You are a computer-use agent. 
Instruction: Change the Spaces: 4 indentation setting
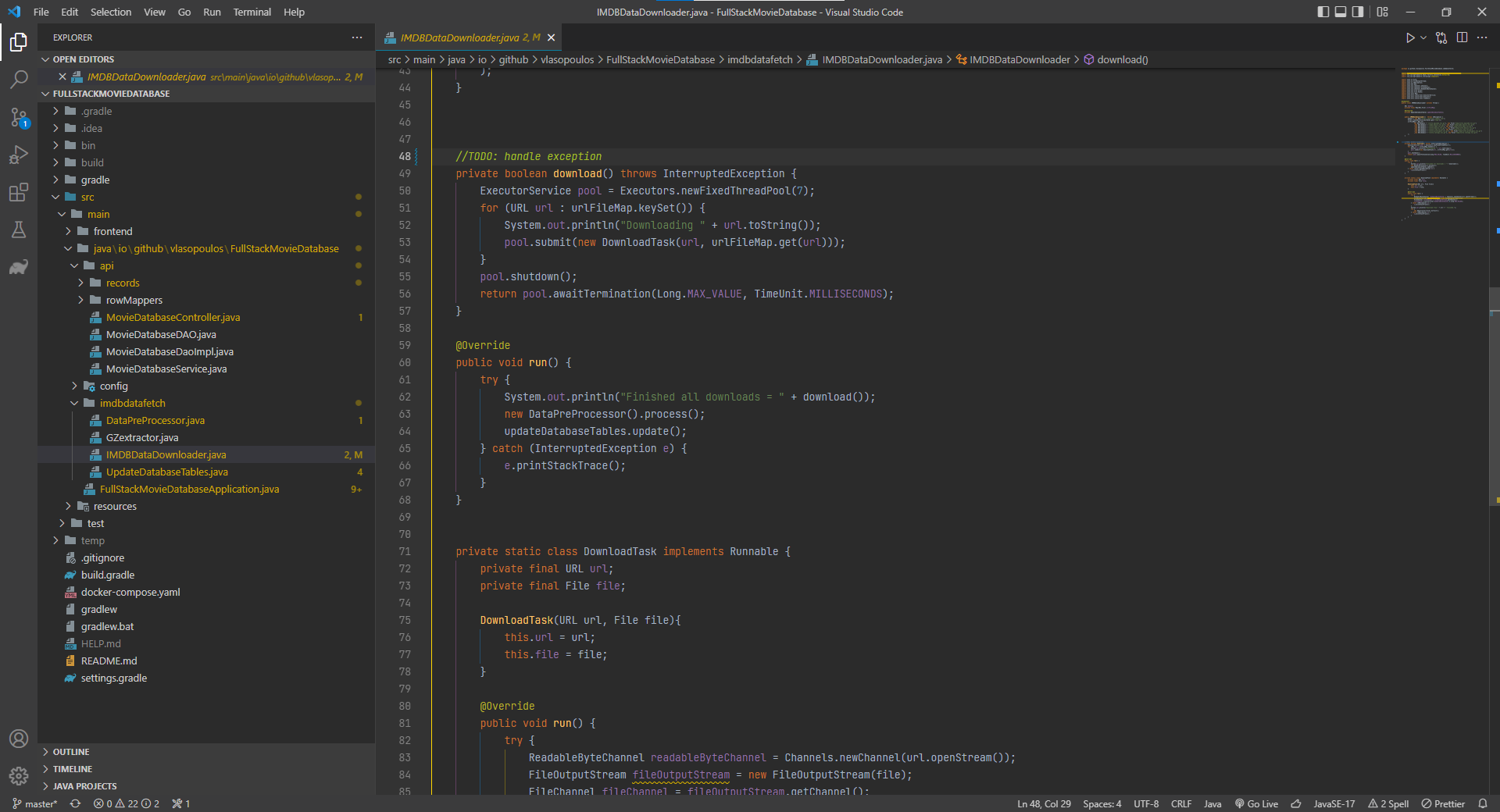point(1102,803)
